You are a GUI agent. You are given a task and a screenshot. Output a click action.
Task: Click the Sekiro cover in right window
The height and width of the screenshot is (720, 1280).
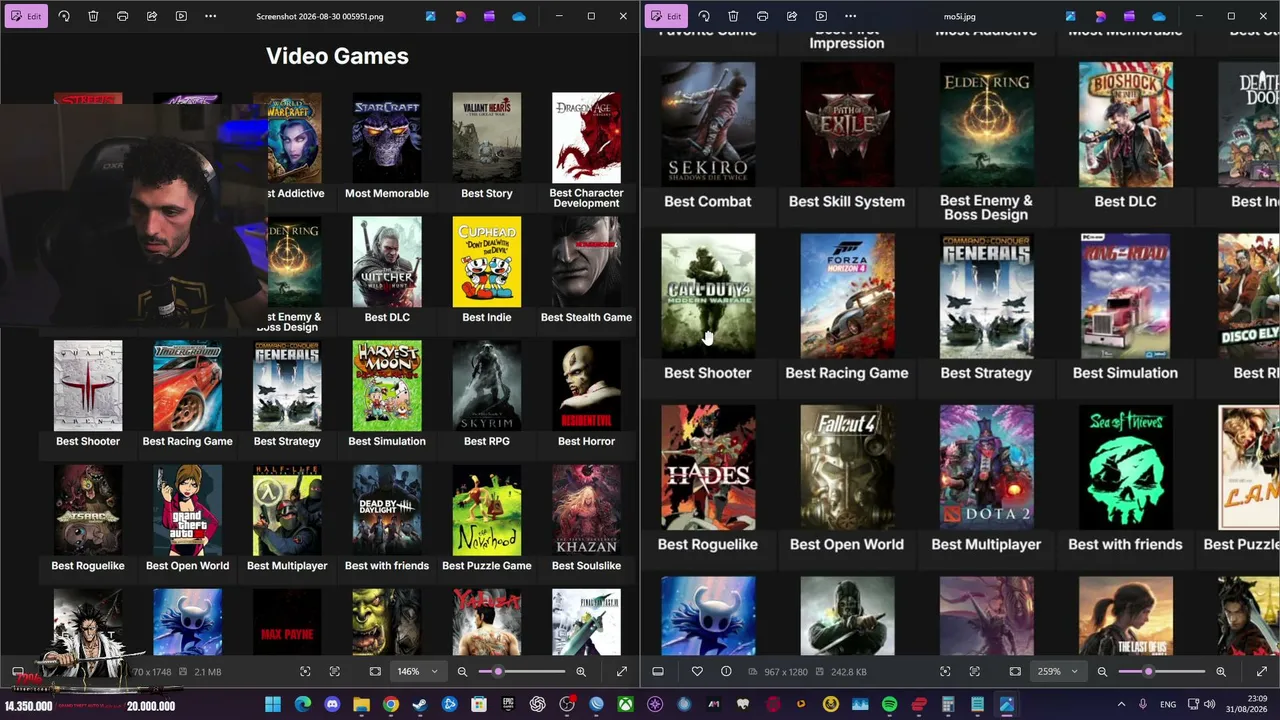tap(708, 125)
